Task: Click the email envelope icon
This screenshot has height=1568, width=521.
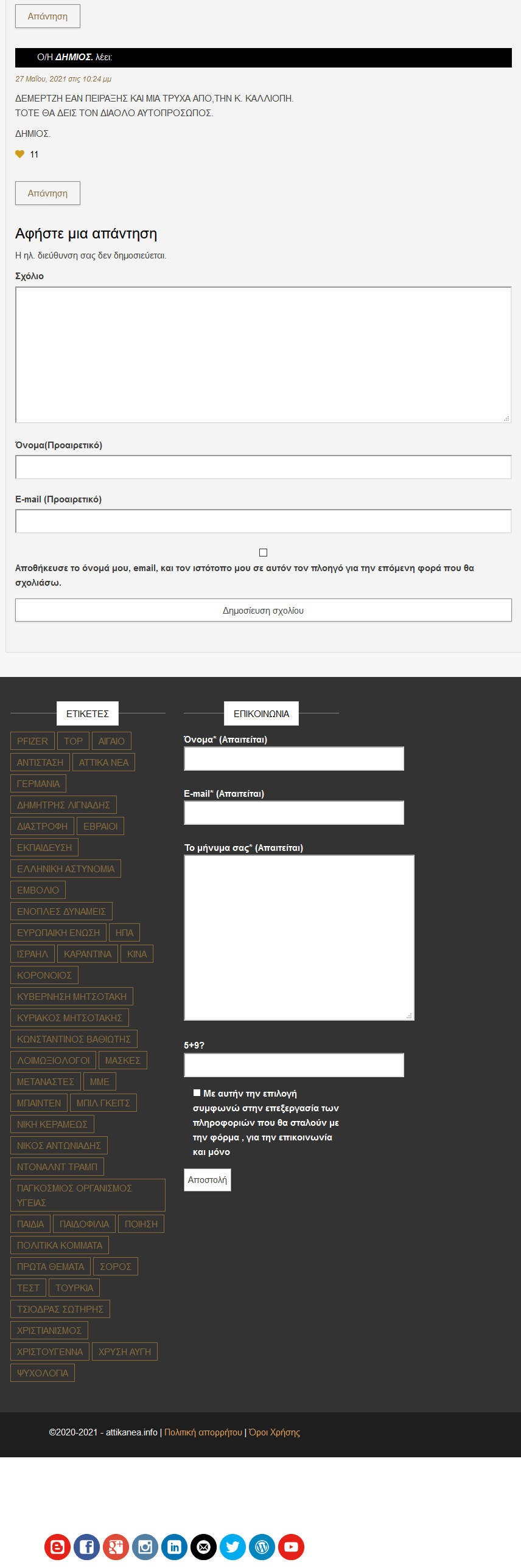Action: click(x=203, y=1547)
